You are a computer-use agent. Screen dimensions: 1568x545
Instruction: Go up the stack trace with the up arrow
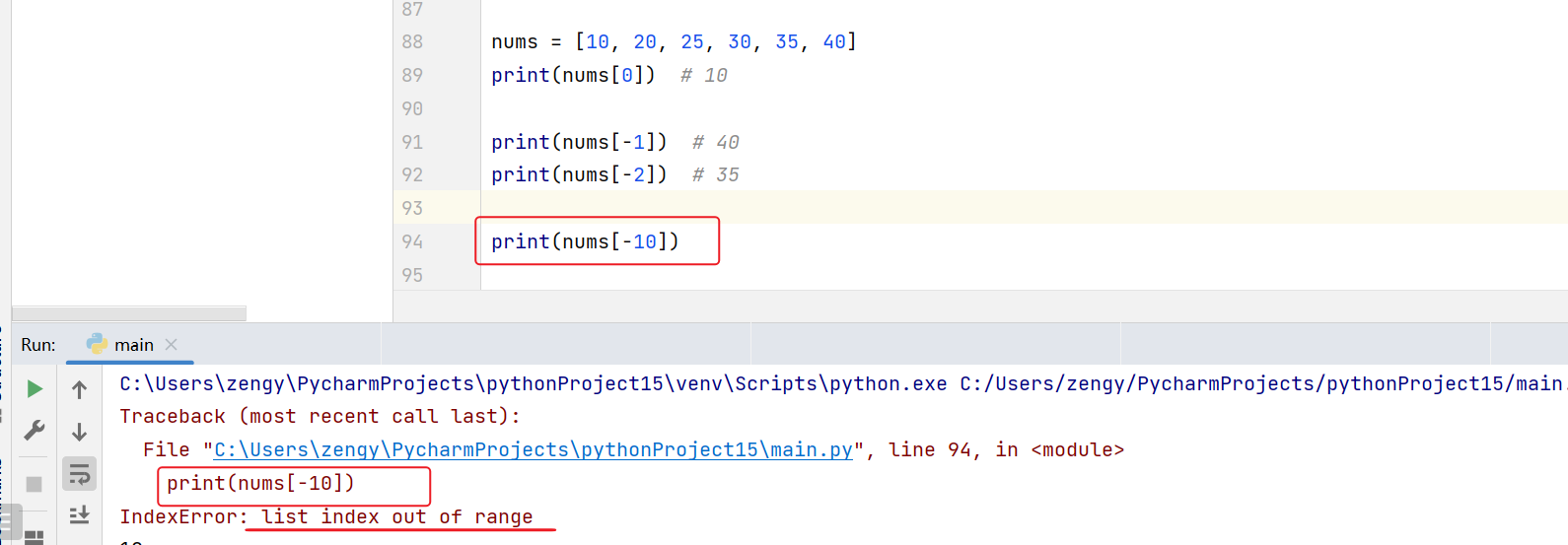click(x=80, y=389)
